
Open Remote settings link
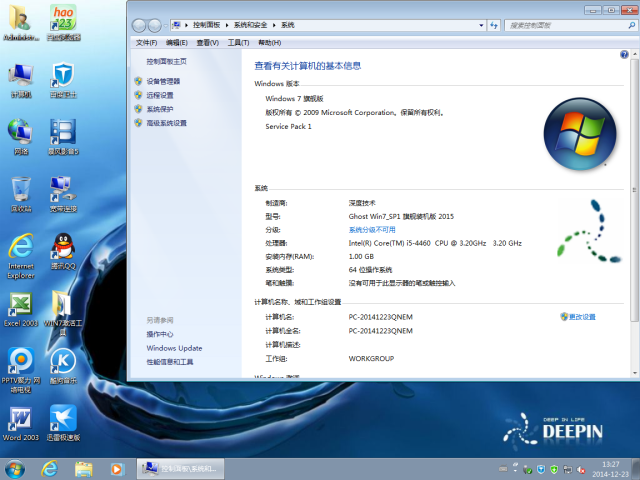pyautogui.click(x=160, y=95)
